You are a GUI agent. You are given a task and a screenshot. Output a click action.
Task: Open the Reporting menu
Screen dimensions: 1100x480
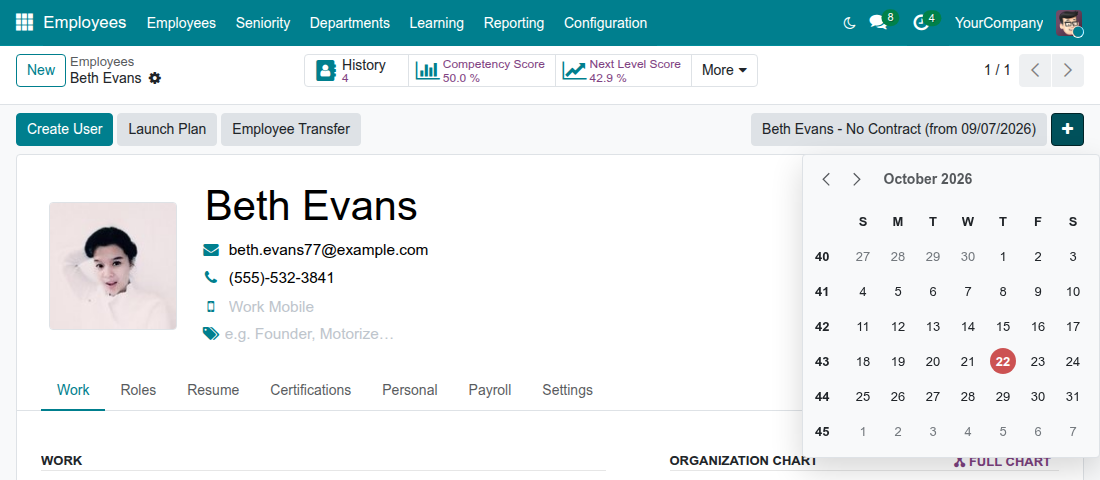[x=514, y=23]
